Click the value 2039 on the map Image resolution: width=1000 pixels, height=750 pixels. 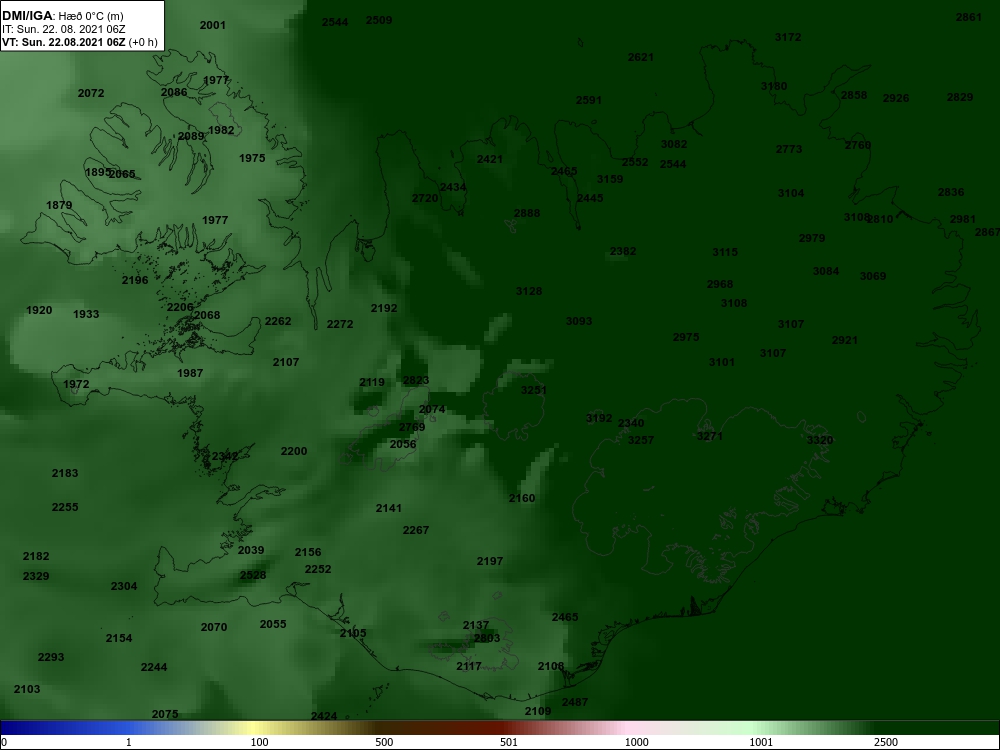click(x=251, y=550)
